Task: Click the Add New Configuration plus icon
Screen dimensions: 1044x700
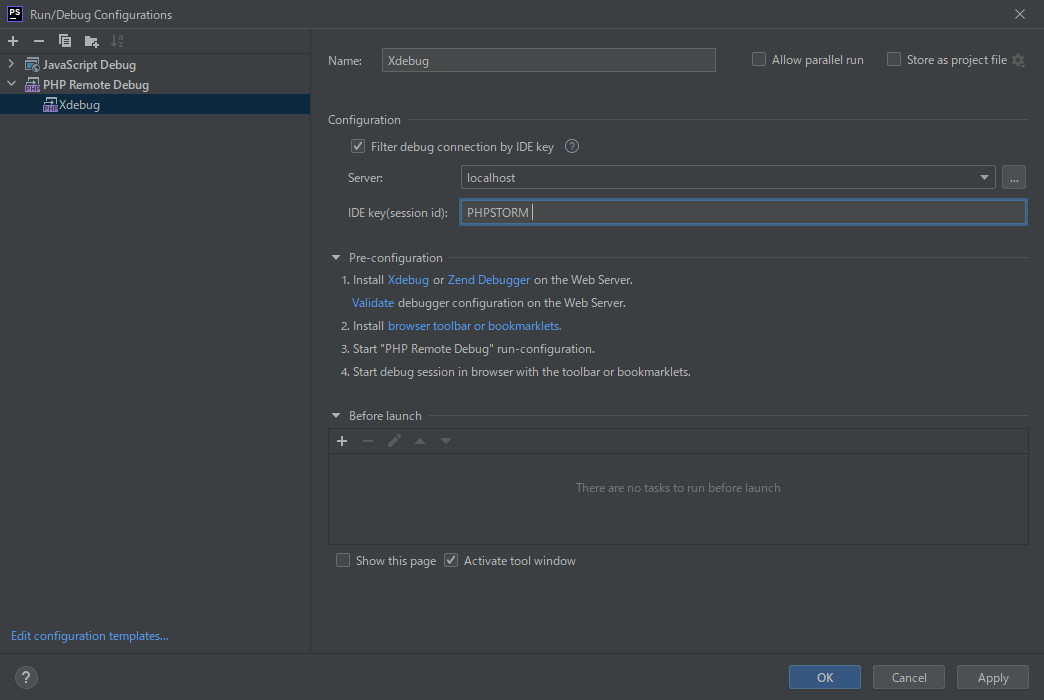Action: (x=13, y=41)
